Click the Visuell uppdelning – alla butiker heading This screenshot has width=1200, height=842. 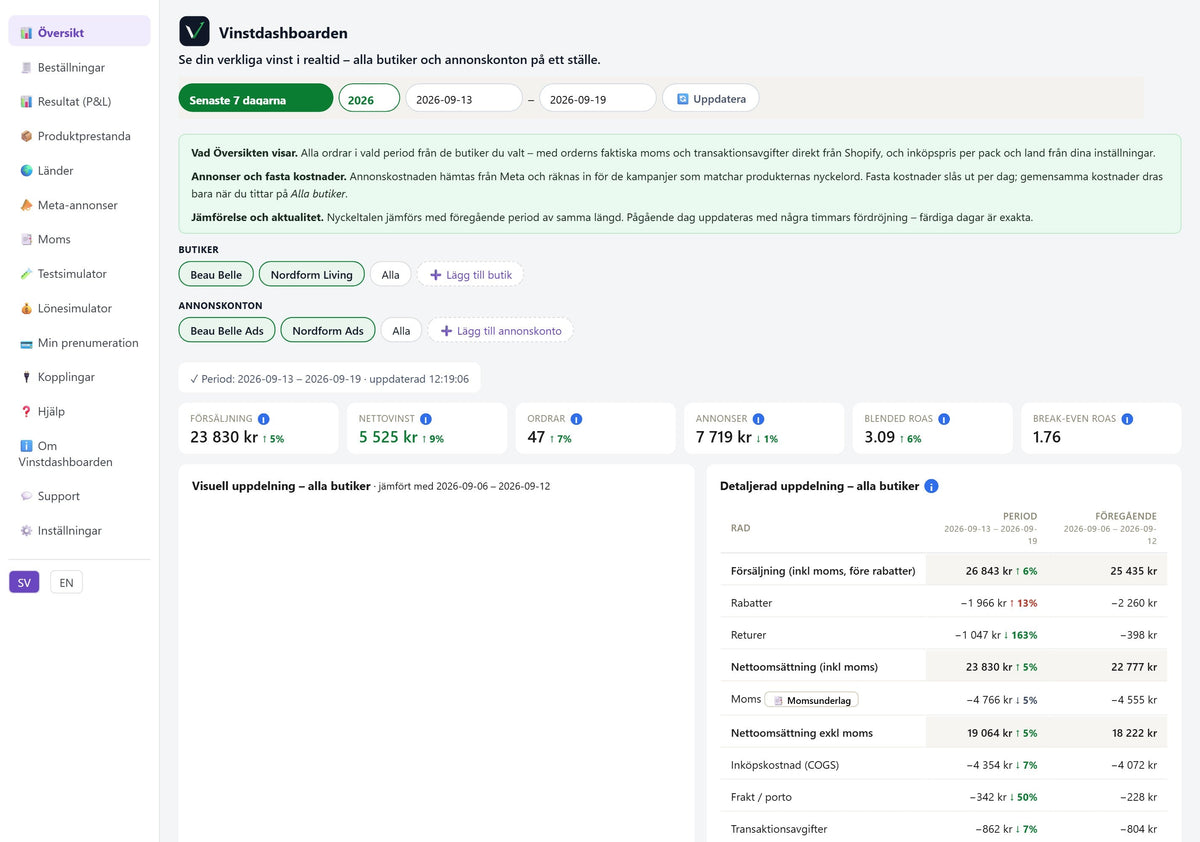tap(280, 486)
